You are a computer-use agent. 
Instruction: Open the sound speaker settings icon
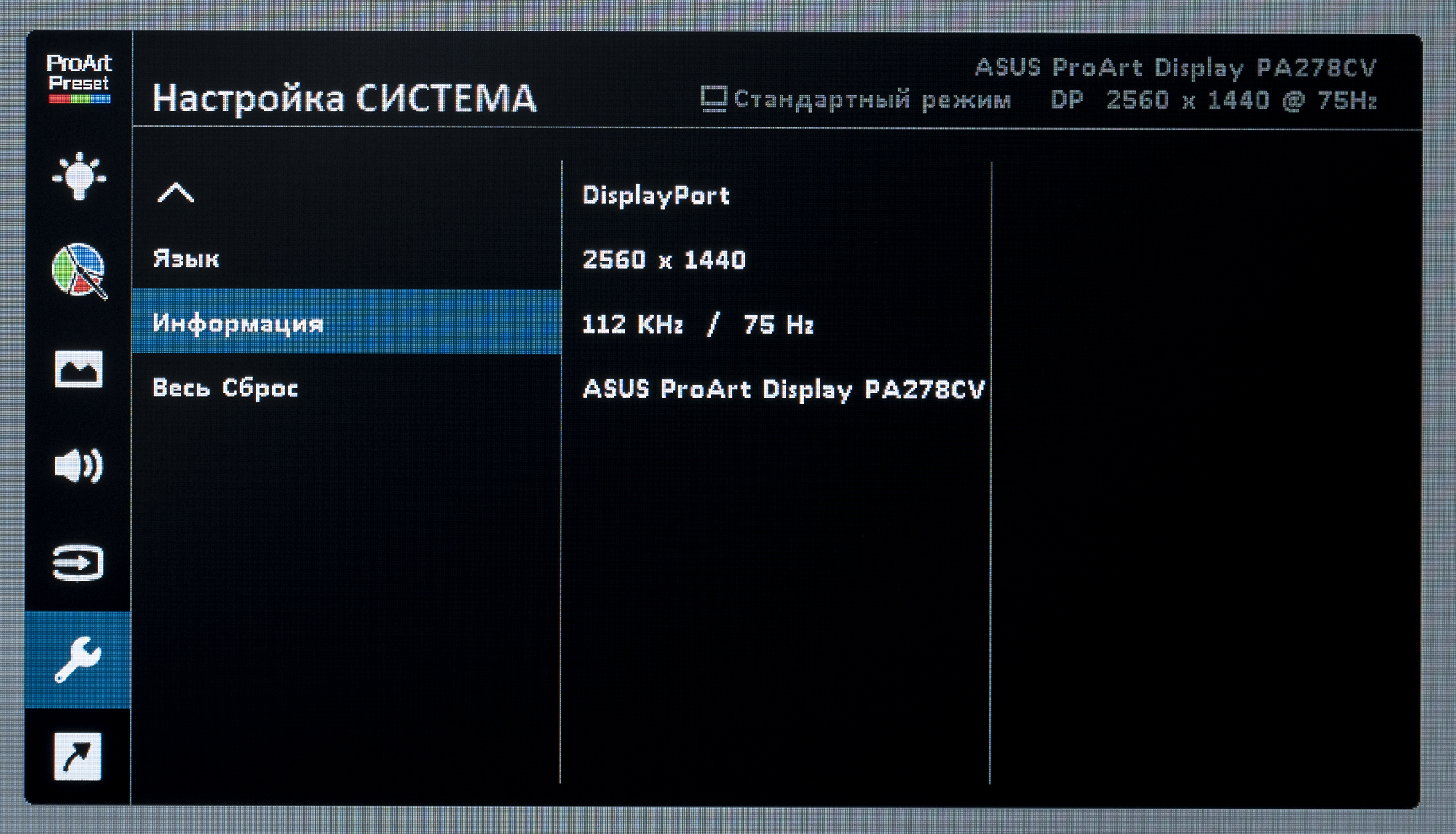pyautogui.click(x=79, y=466)
